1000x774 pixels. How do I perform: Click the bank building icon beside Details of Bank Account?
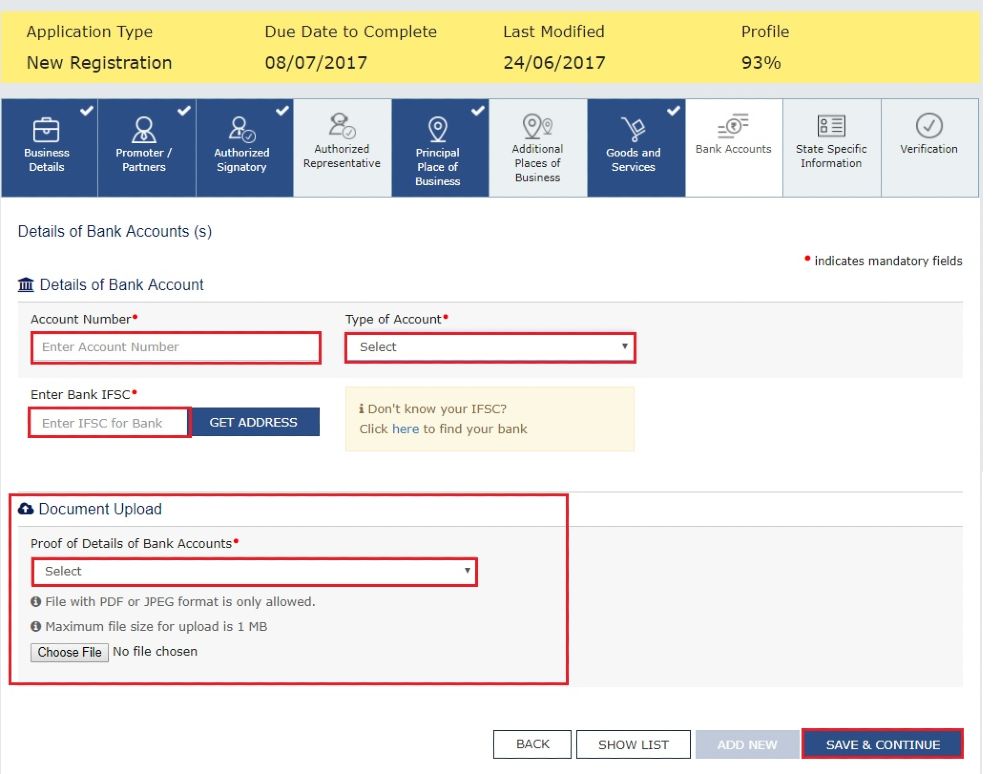coord(26,284)
